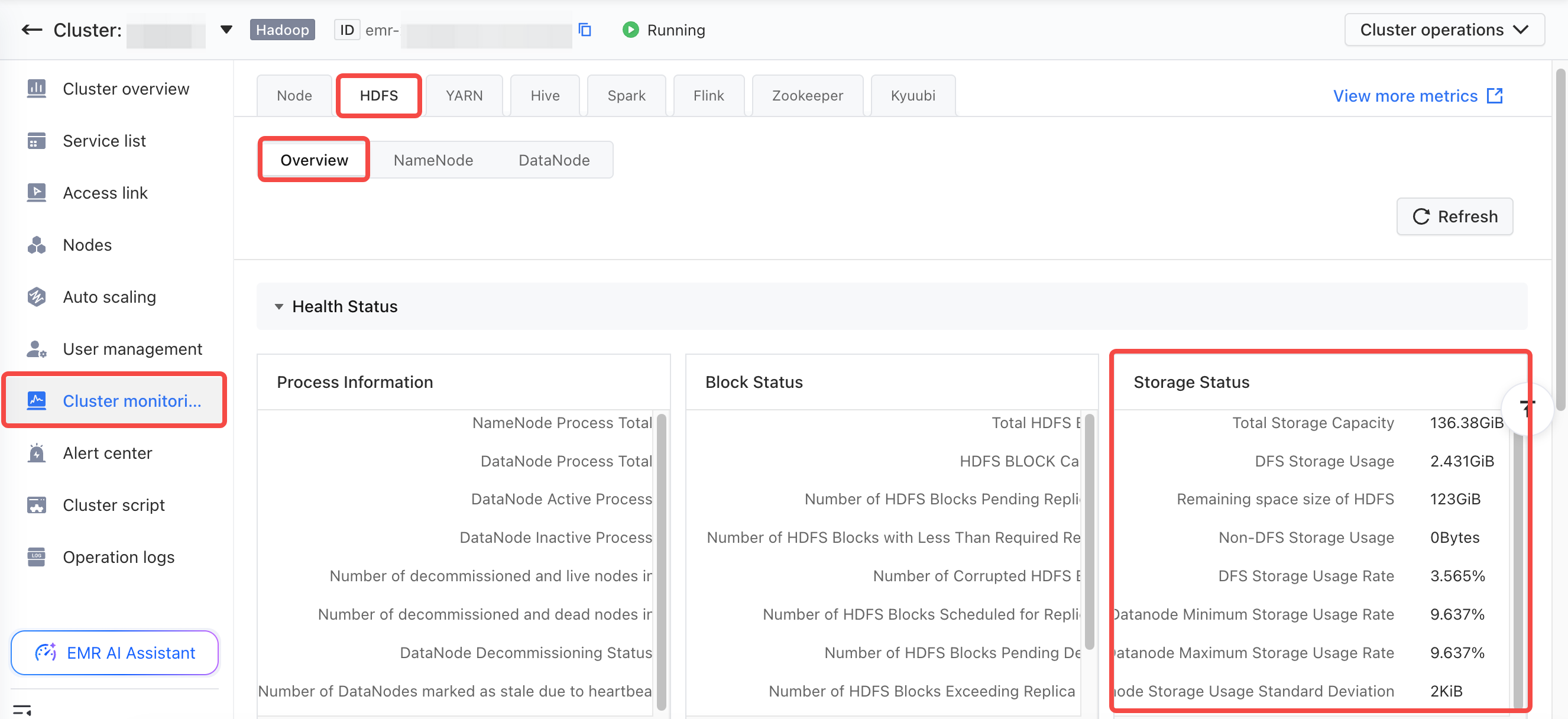
Task: Collapse the Health Status section
Action: [x=279, y=306]
